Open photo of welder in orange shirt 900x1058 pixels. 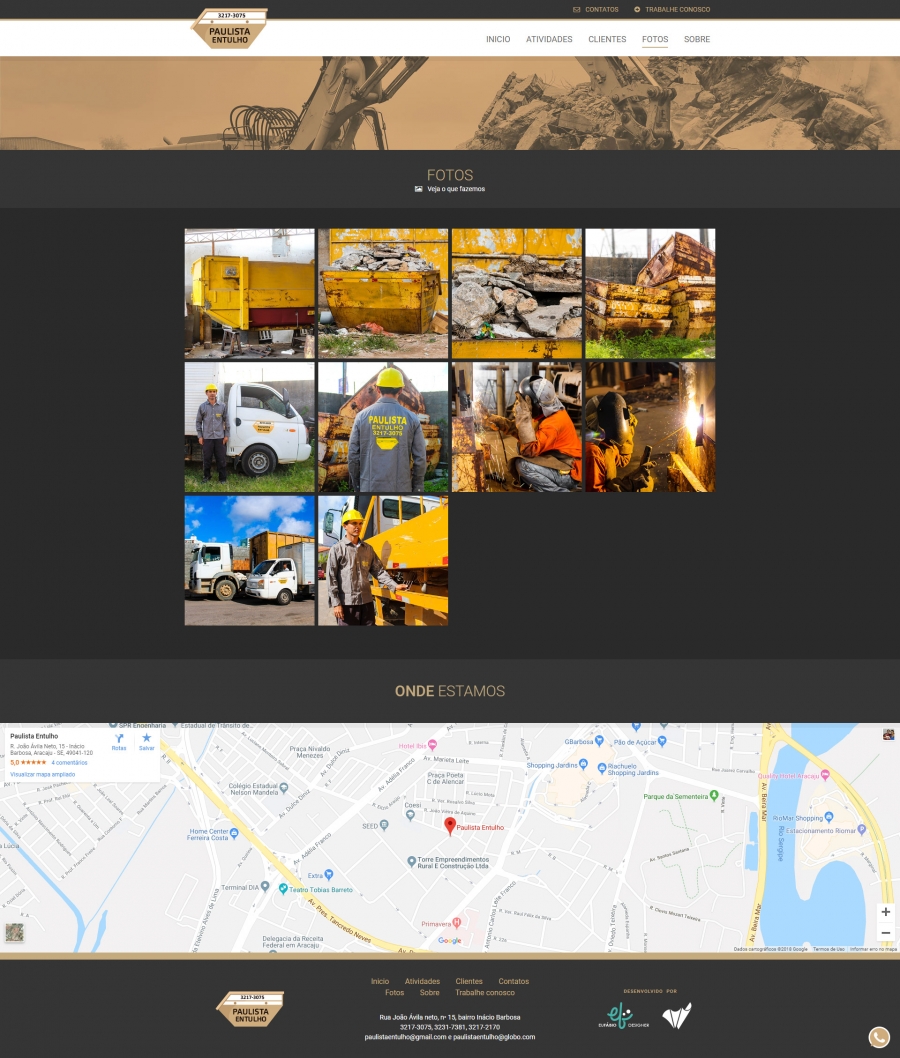tap(517, 427)
